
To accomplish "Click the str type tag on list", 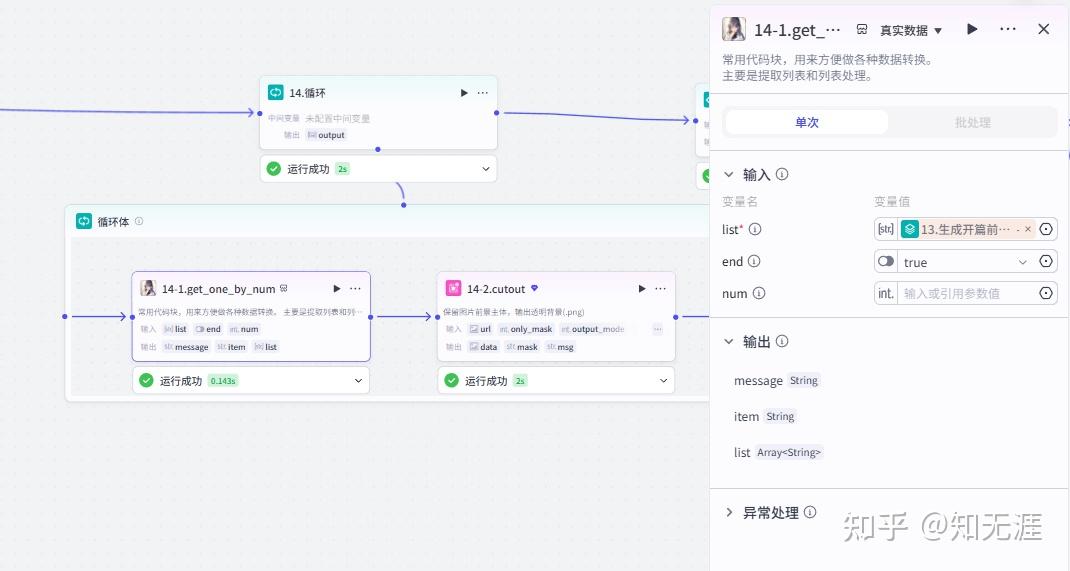I will coord(886,229).
